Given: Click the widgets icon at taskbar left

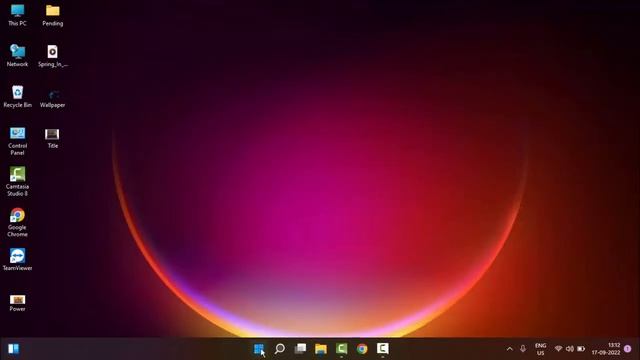Looking at the screenshot, I should tap(13, 349).
